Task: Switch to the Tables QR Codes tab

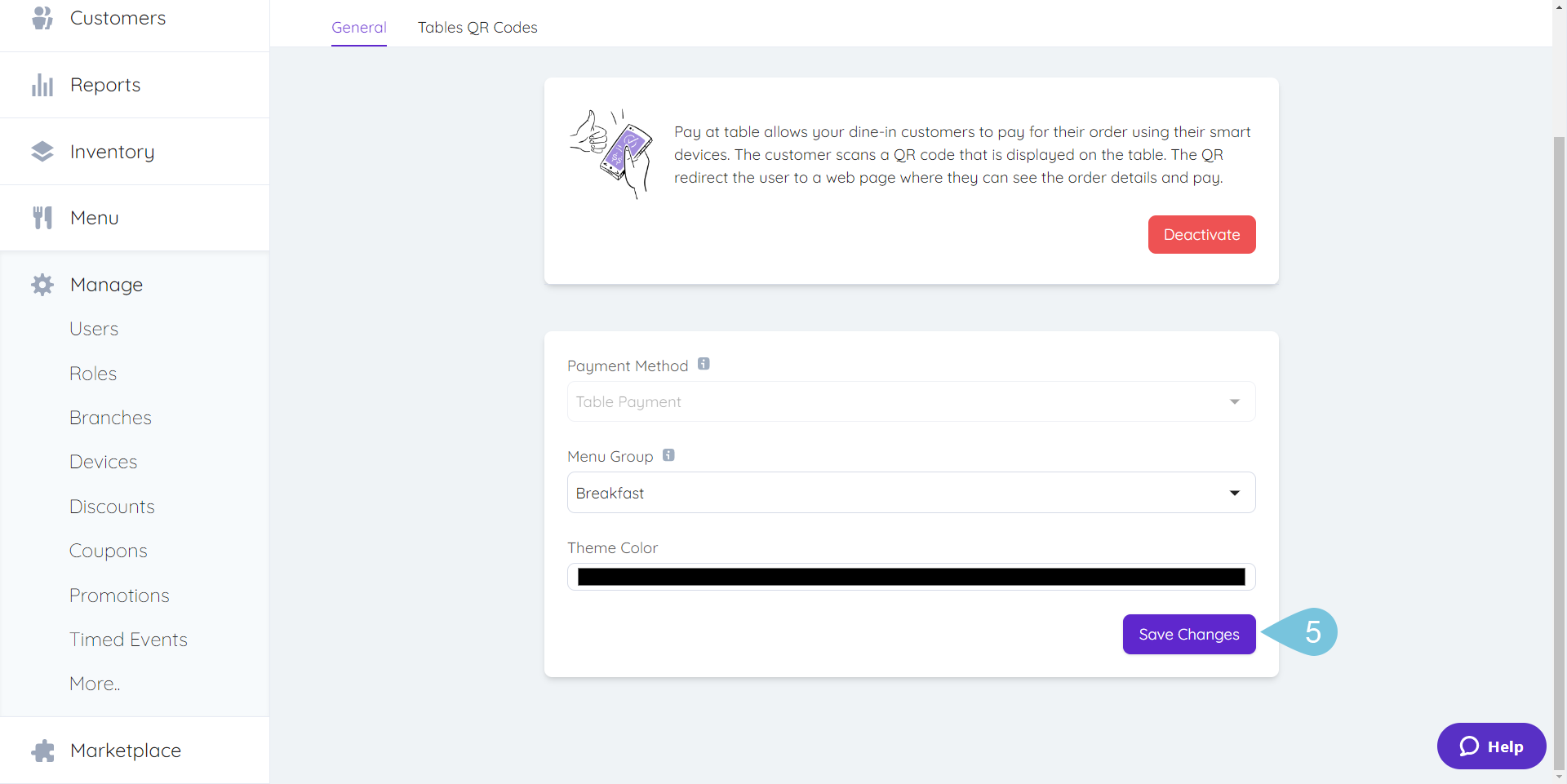Action: 477,27
